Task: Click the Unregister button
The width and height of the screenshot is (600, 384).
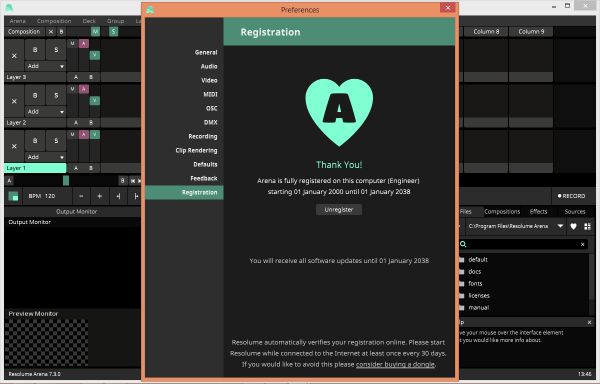Action: coord(339,210)
